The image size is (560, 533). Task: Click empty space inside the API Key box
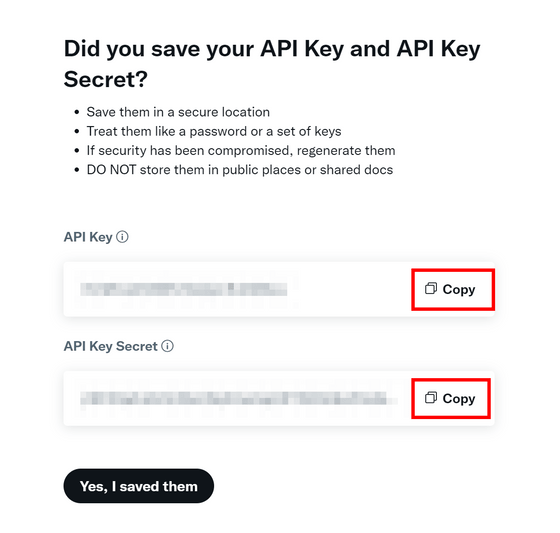[350, 289]
